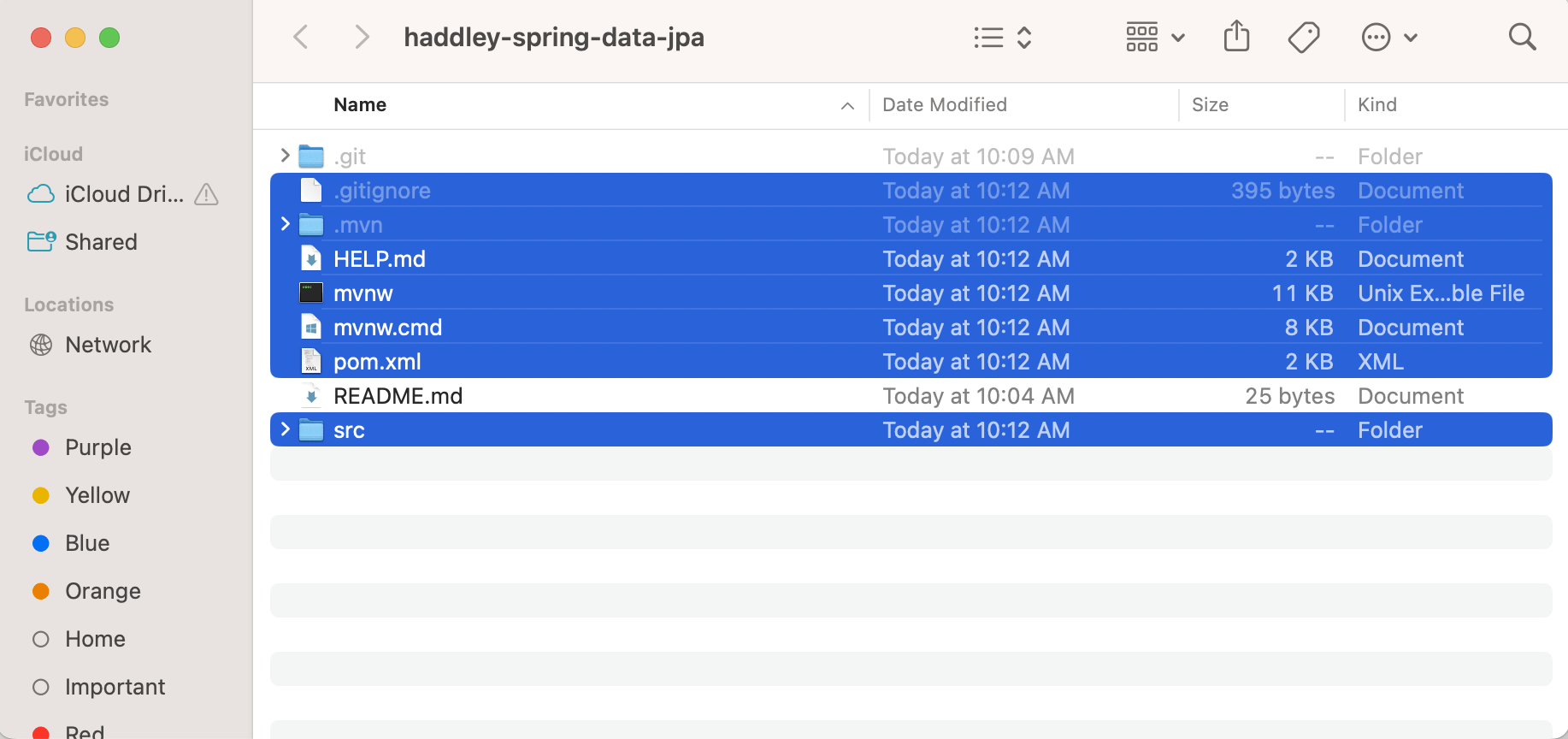The width and height of the screenshot is (1568, 739).
Task: Click the Share toolbar icon
Action: click(1236, 37)
